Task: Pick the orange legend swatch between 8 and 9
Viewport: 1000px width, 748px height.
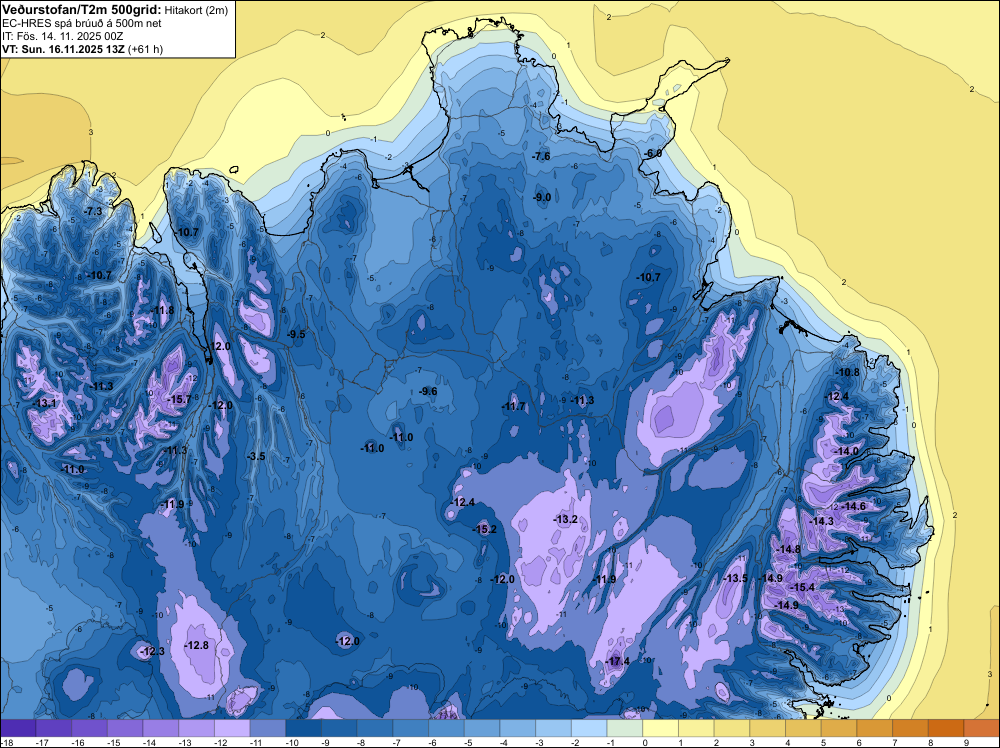Action: 946,728
